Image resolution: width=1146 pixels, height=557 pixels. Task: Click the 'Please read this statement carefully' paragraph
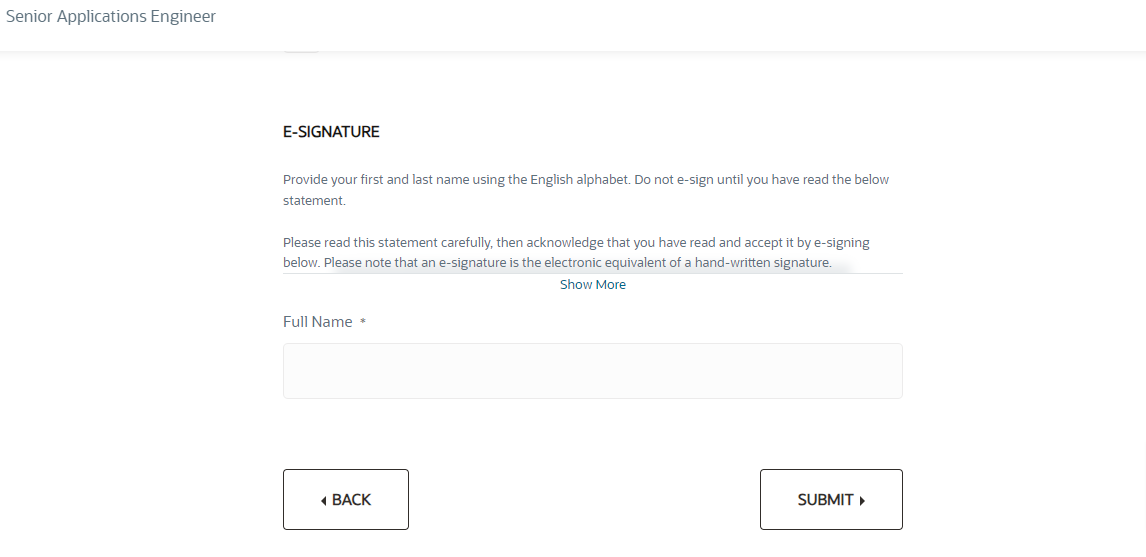tap(576, 252)
